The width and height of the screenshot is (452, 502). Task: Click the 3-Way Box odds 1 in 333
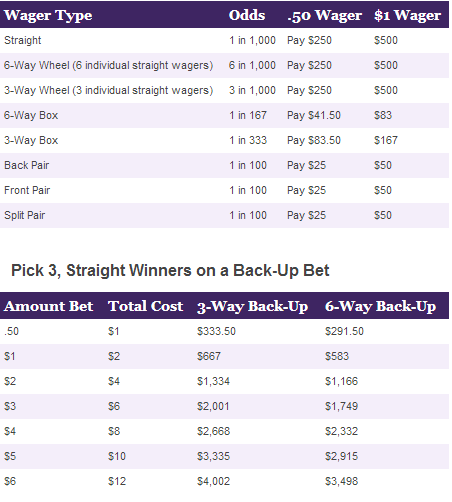pos(248,140)
